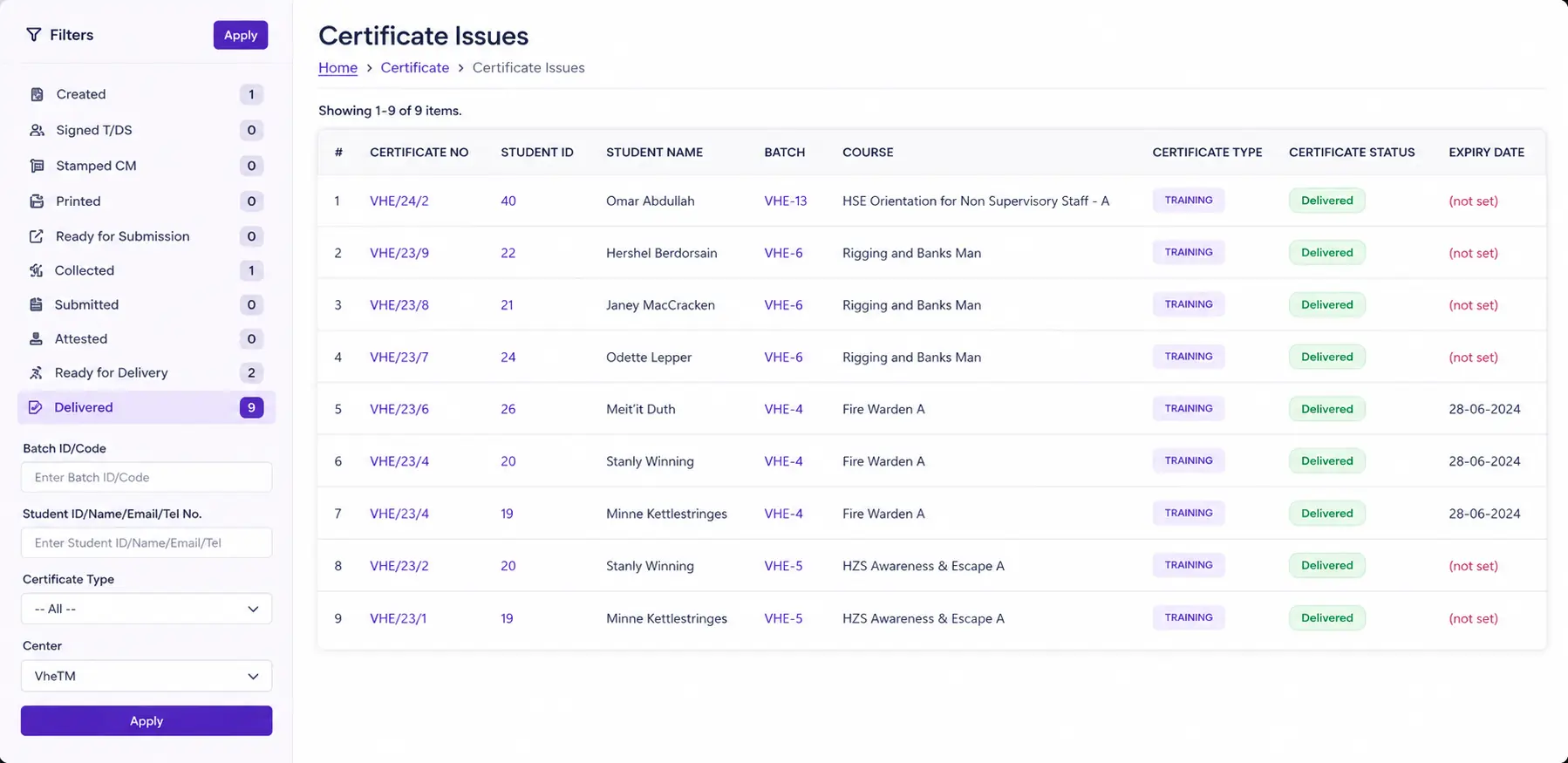The image size is (1568, 763).
Task: Select the Printed status filter
Action: (x=147, y=201)
